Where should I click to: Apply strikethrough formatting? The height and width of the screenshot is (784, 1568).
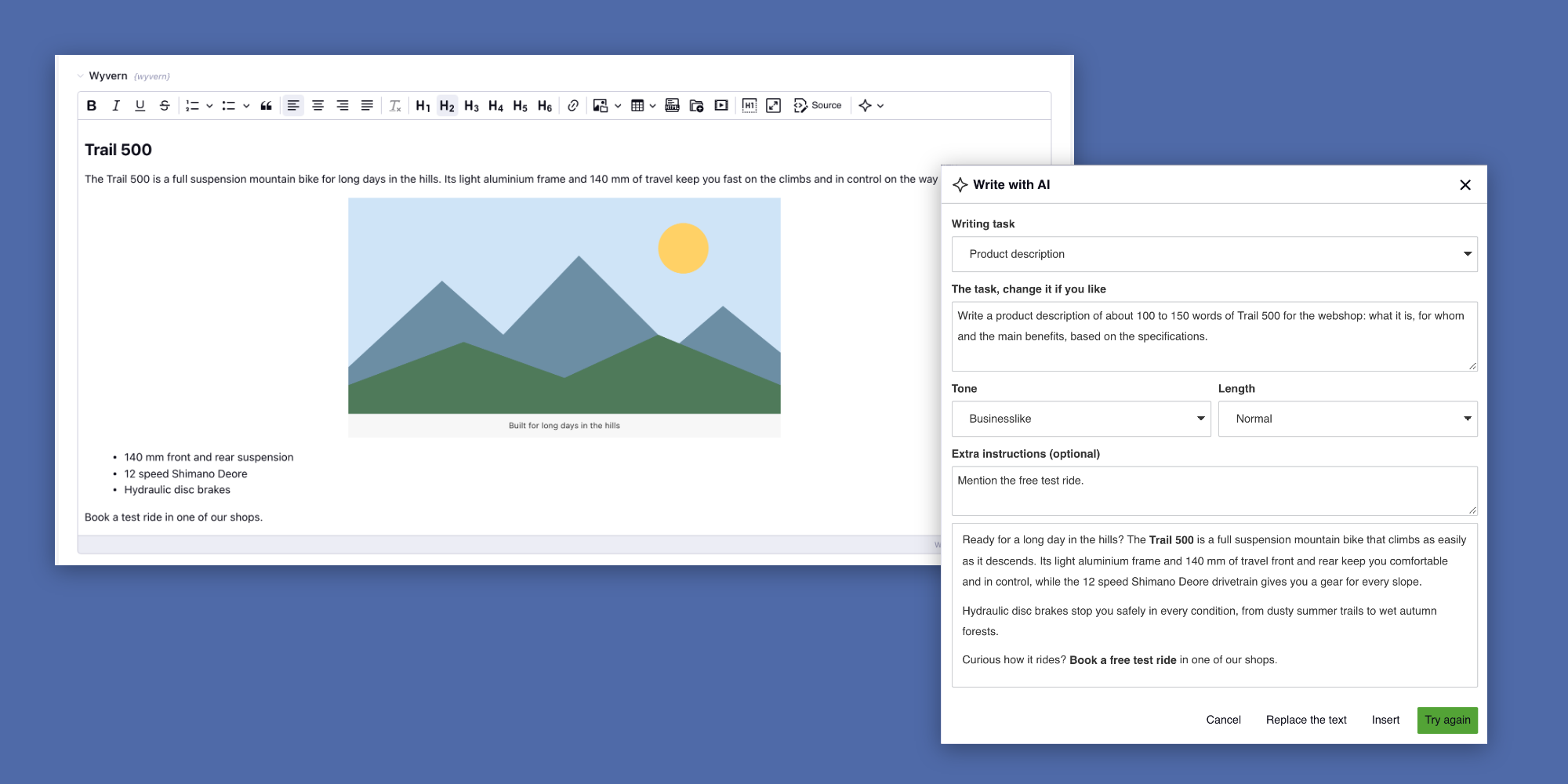[x=165, y=106]
